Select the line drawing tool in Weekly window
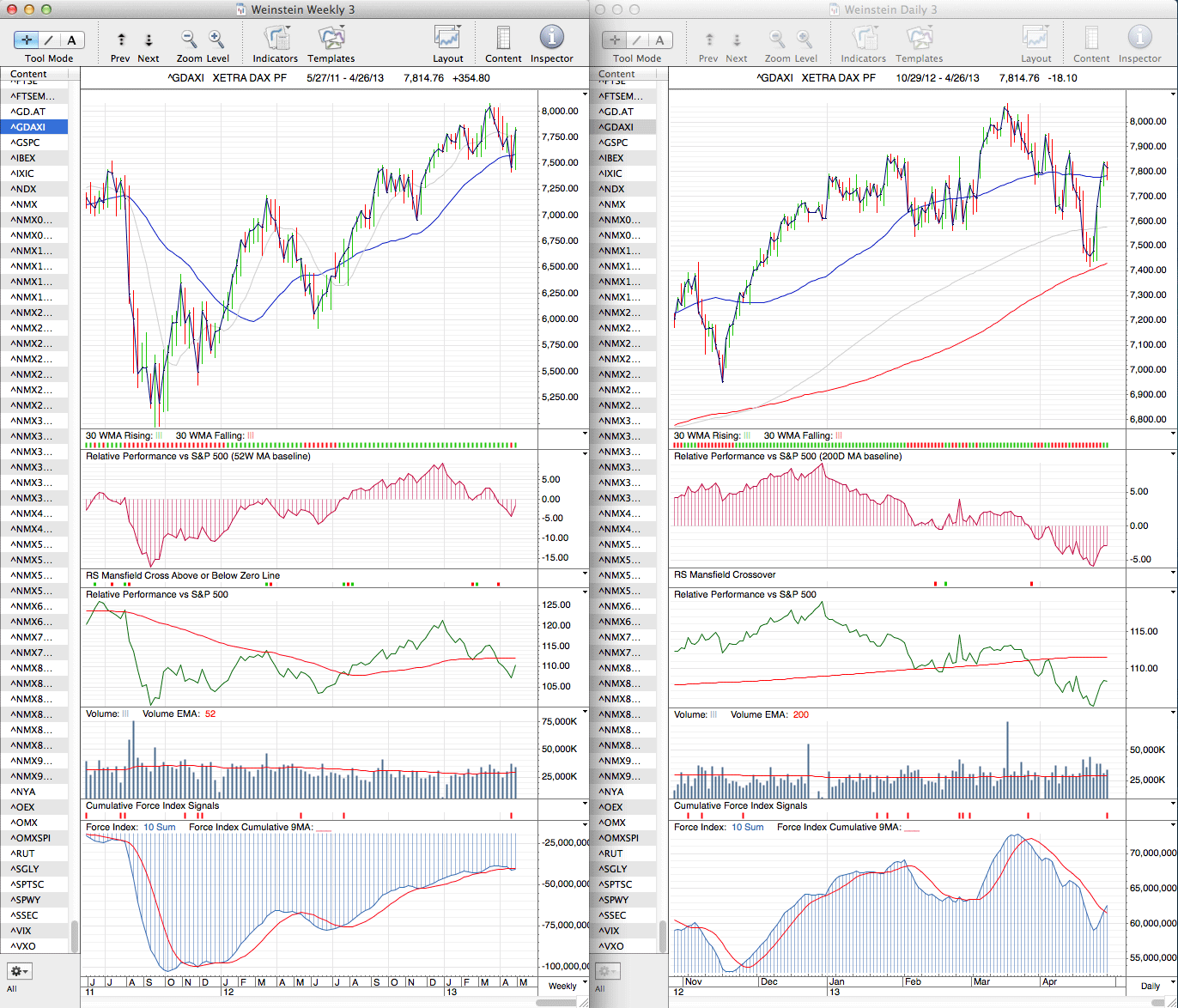This screenshot has height=1008, width=1178. click(49, 39)
